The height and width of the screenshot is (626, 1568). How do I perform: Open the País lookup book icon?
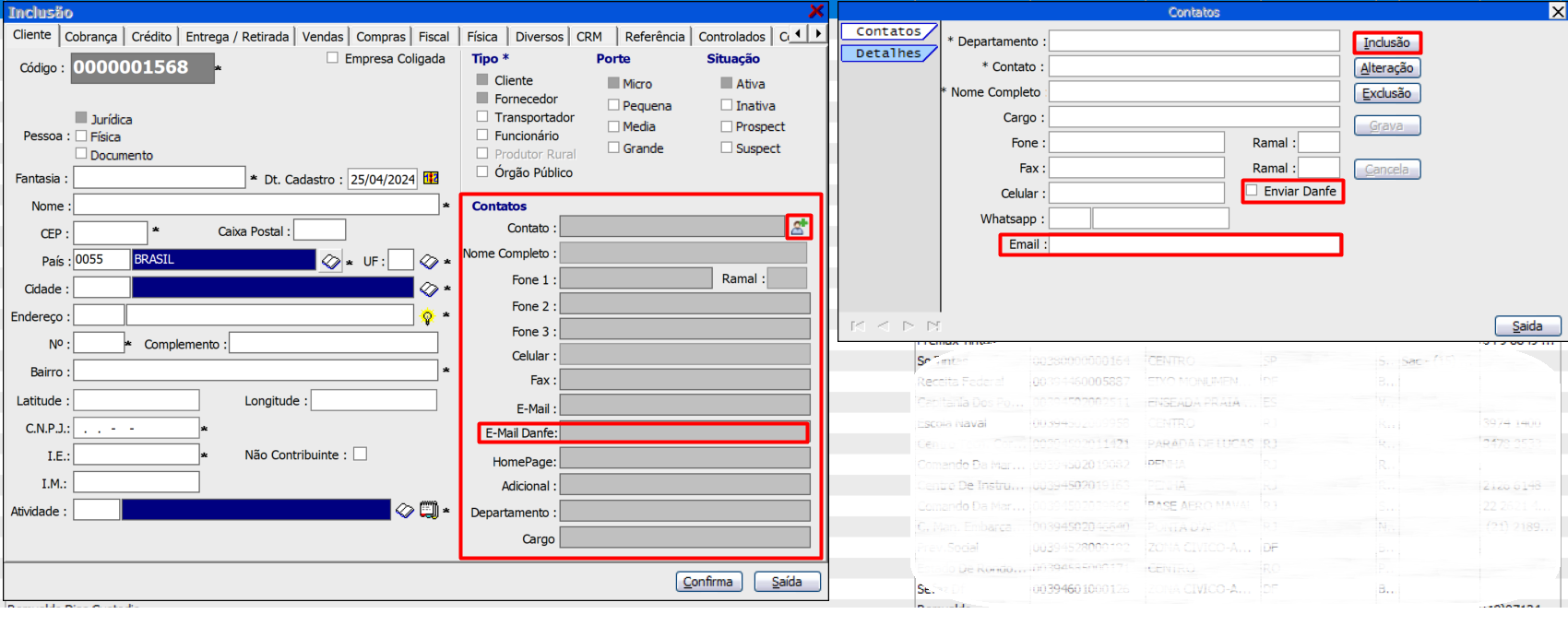pos(330,262)
